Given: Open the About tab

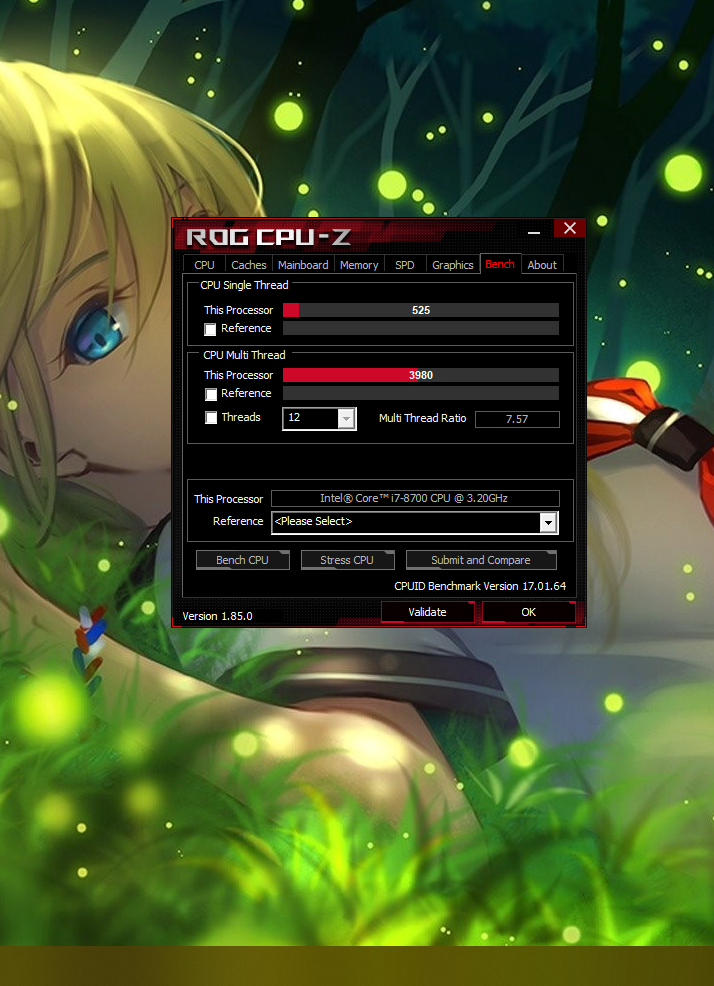Looking at the screenshot, I should point(542,265).
